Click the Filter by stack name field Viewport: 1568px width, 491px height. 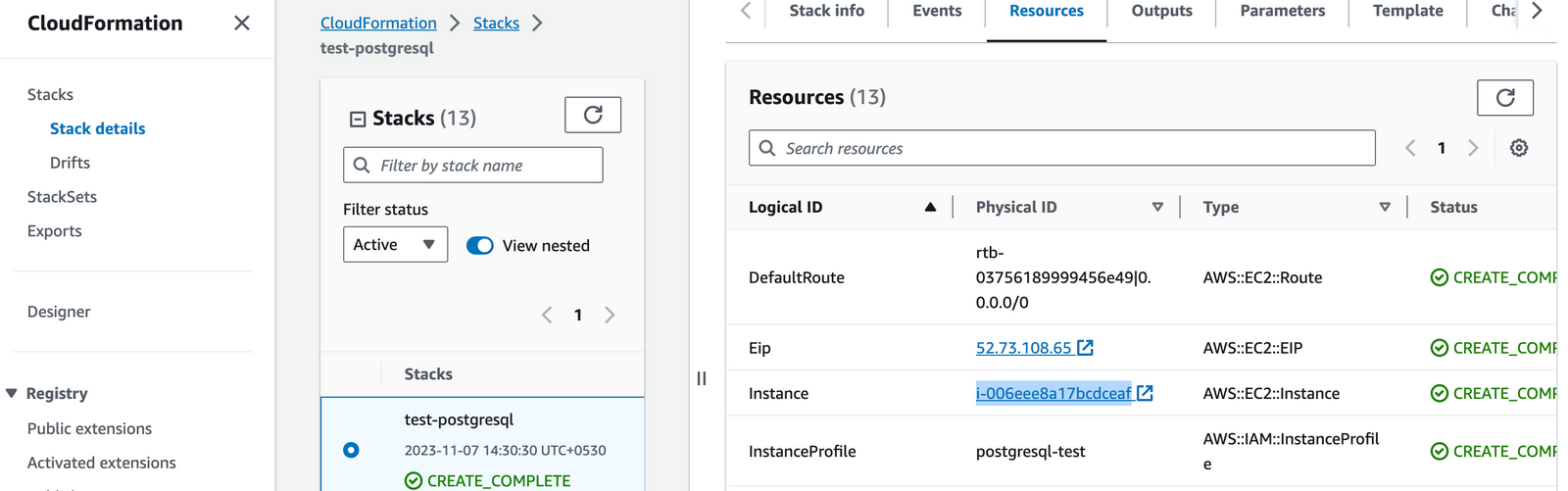(473, 165)
